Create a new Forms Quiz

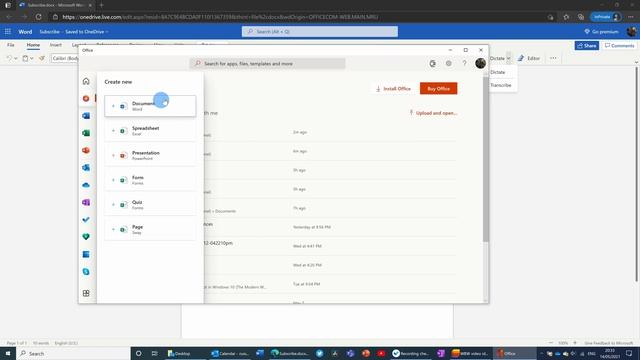pos(150,204)
